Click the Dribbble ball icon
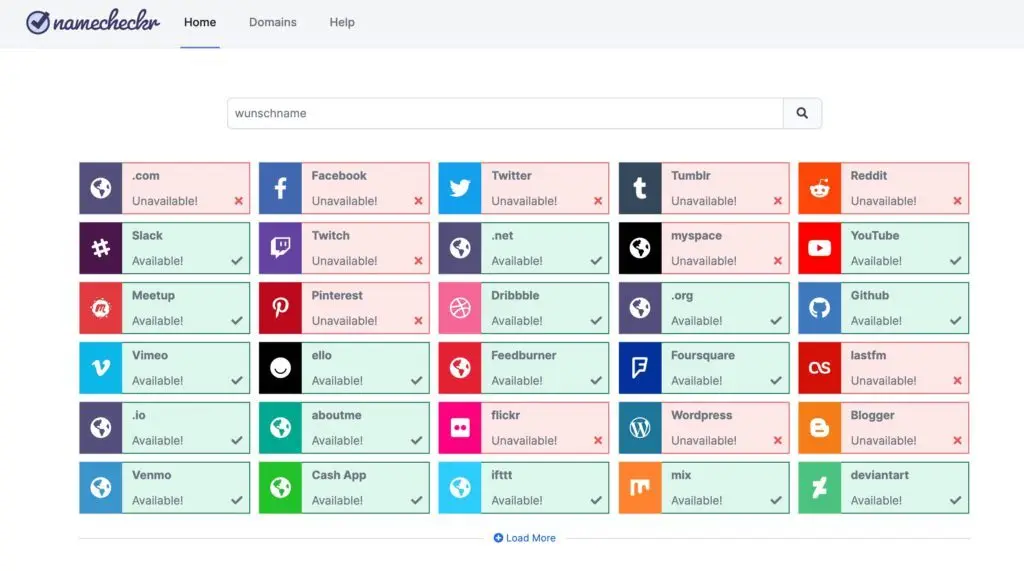The height and width of the screenshot is (571, 1024). point(460,308)
